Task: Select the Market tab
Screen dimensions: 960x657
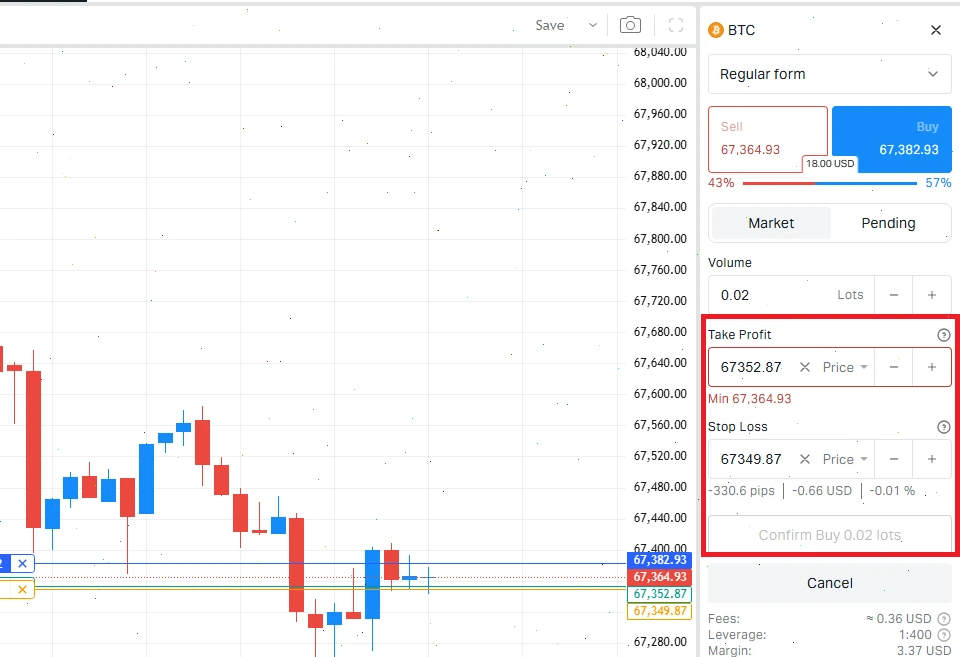Action: pos(771,222)
